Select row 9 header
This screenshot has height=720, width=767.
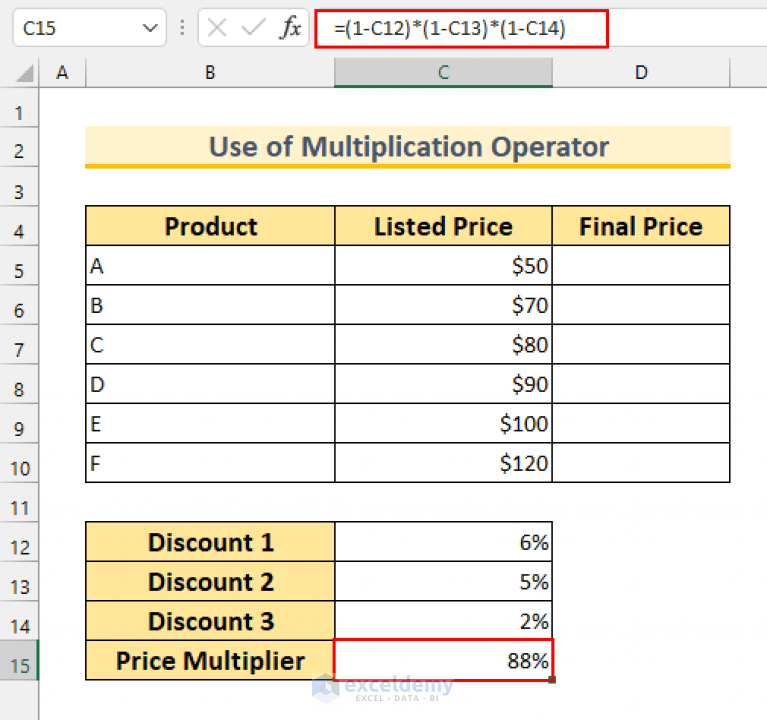[19, 424]
